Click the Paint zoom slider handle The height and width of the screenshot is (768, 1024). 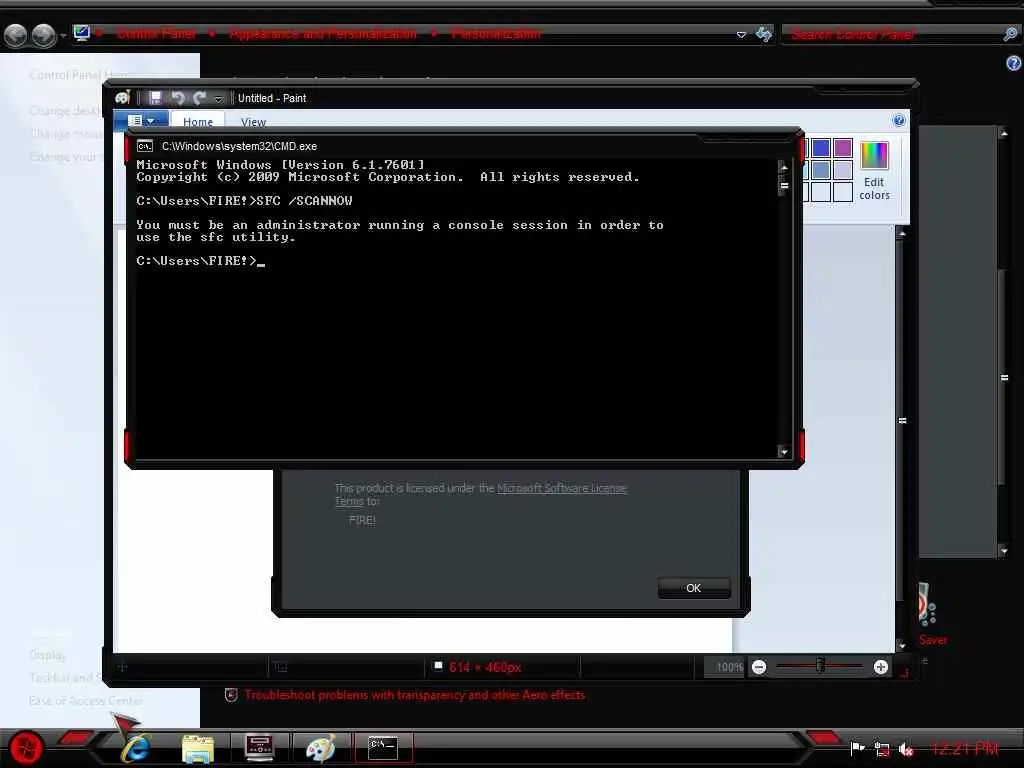(820, 665)
